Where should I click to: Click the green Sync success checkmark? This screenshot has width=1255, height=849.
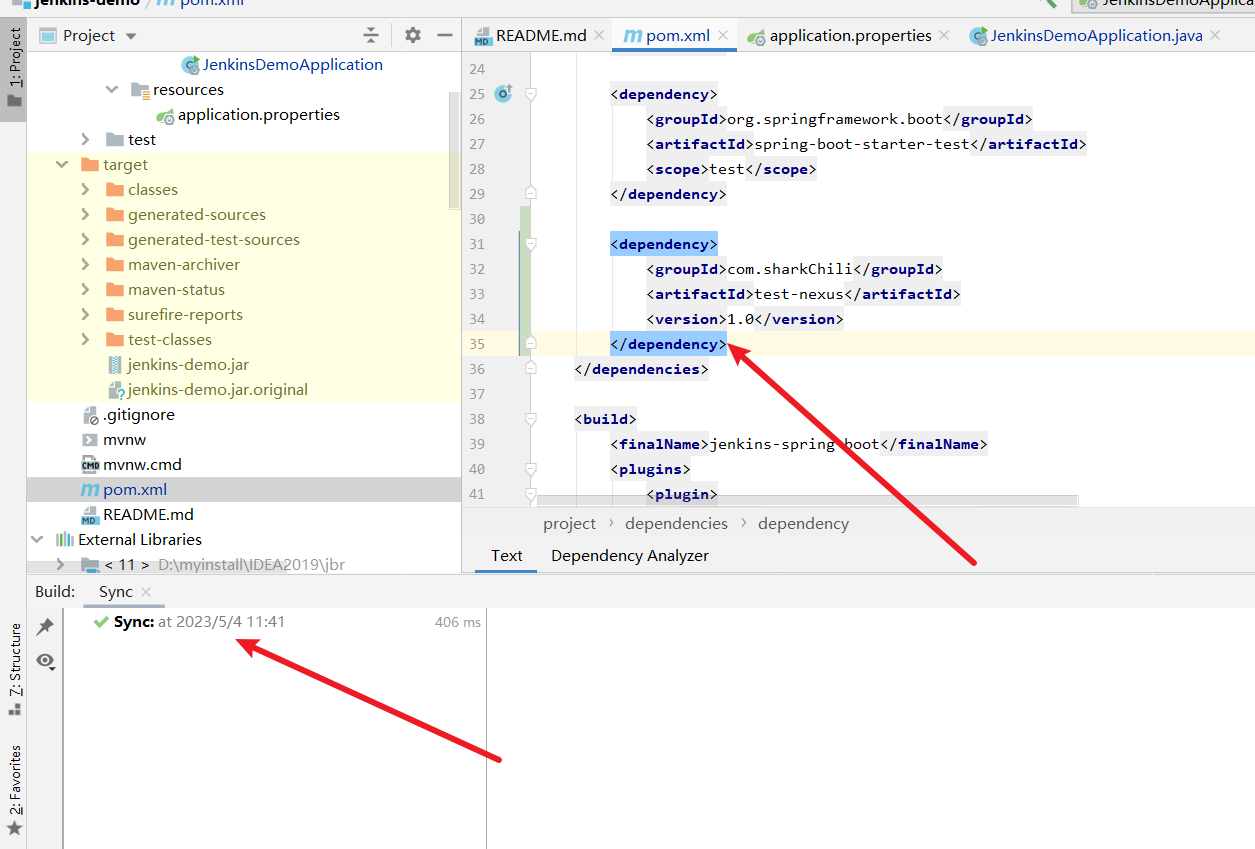click(100, 622)
